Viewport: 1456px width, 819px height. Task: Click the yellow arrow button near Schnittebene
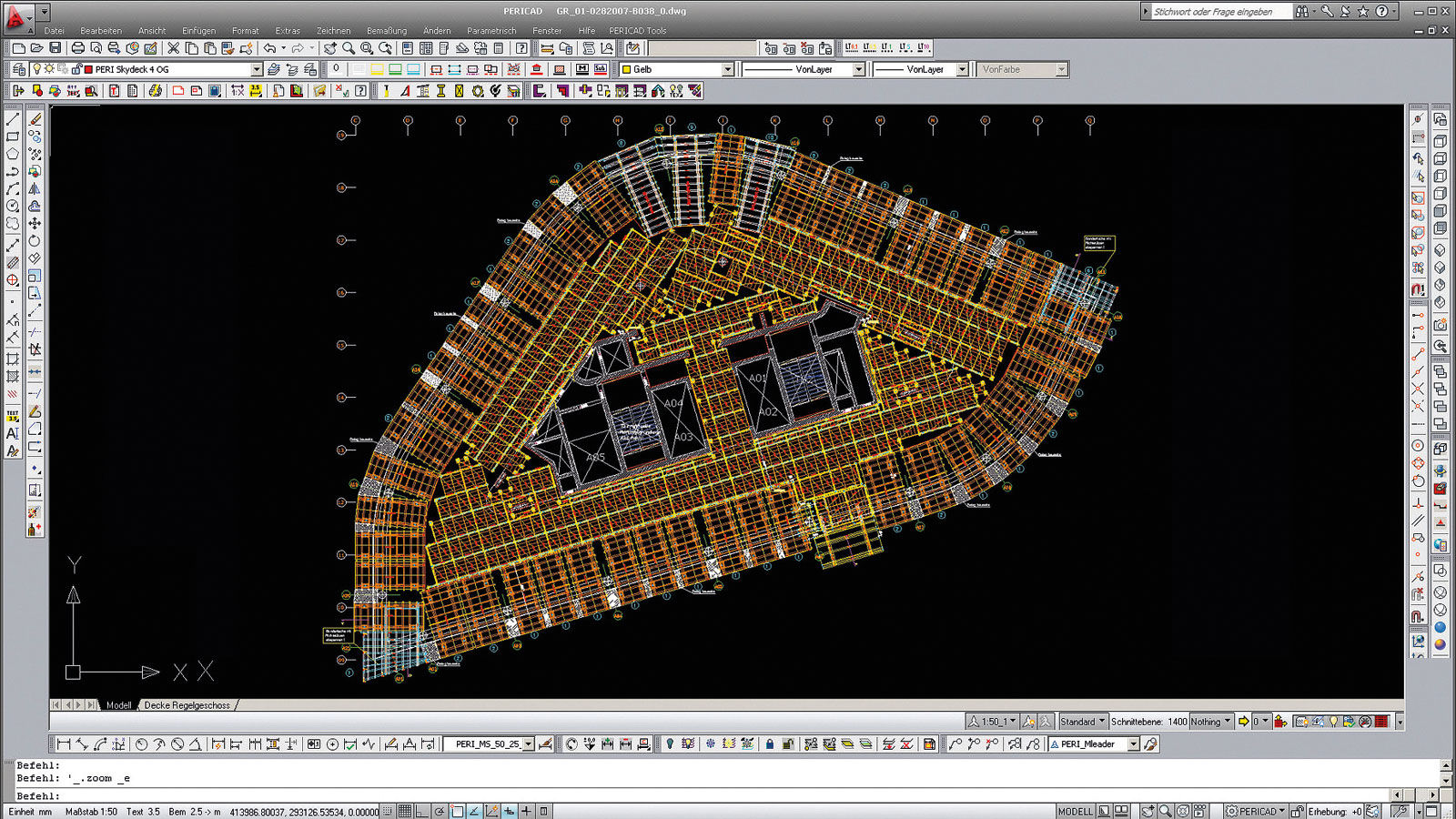[x=1243, y=722]
